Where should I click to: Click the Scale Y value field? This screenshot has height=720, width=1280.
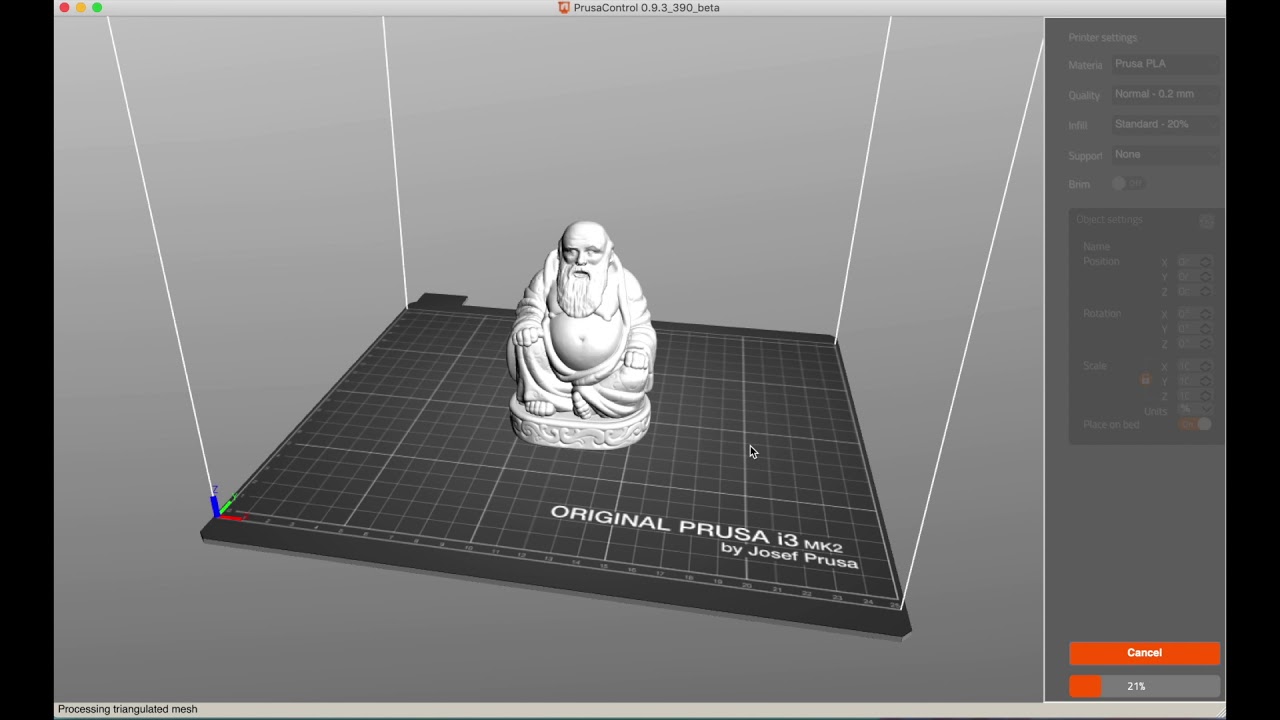click(1194, 382)
